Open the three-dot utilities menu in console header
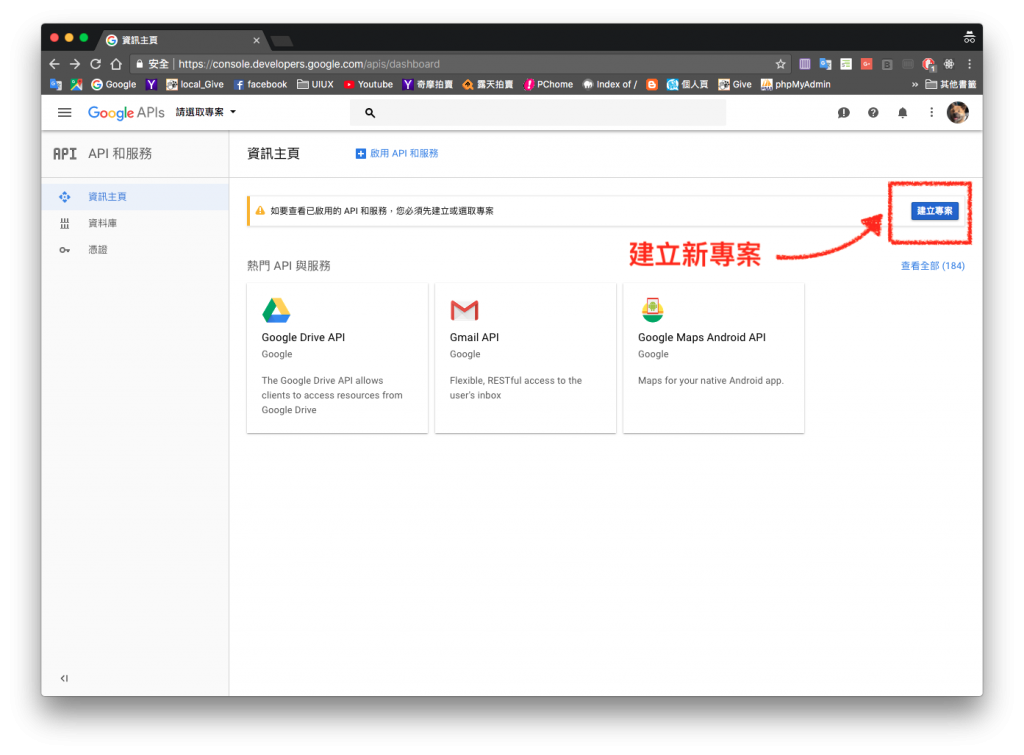This screenshot has height=755, width=1024. point(931,113)
